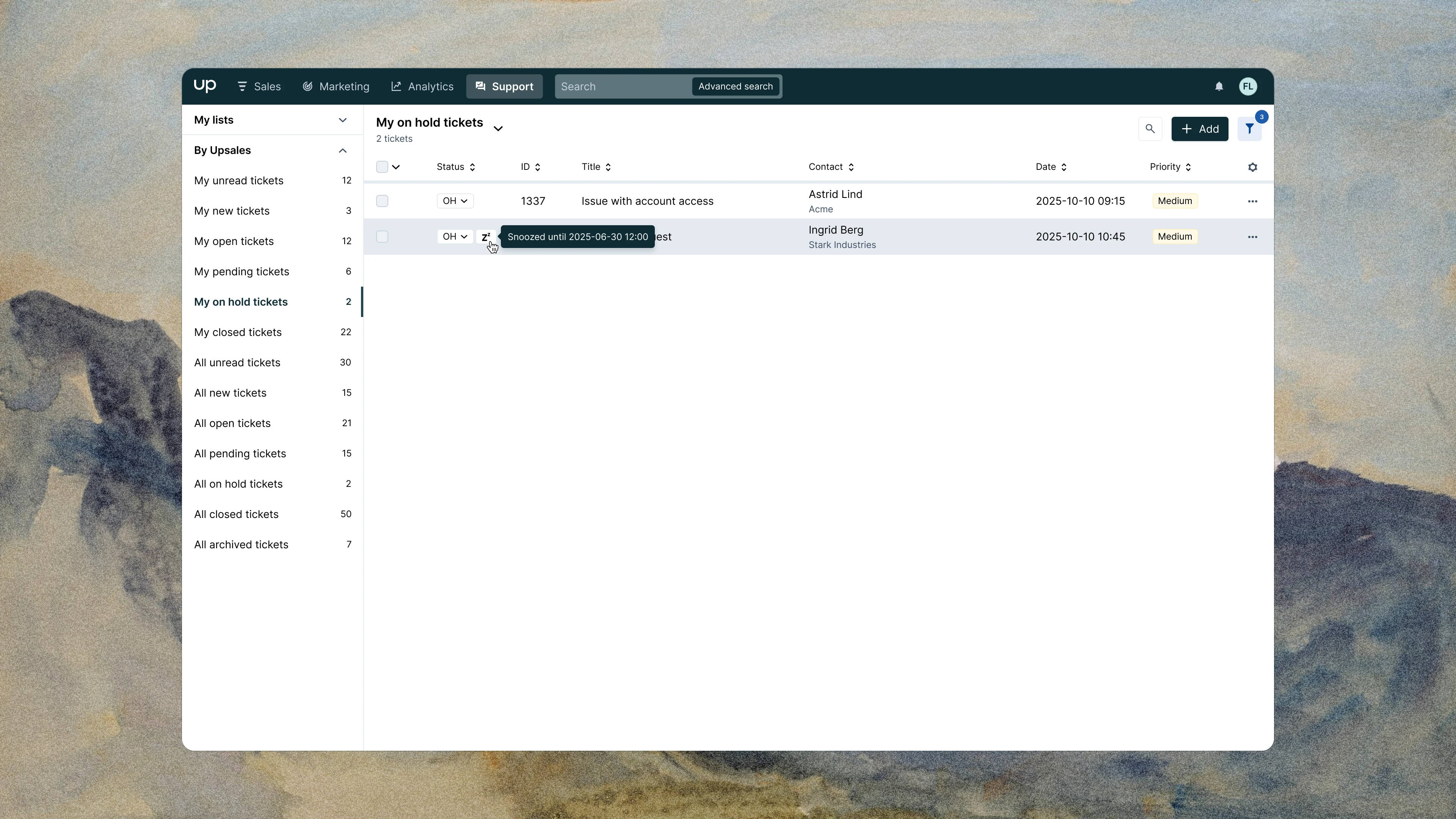
Task: Open All on hold tickets list
Action: [x=273, y=484]
